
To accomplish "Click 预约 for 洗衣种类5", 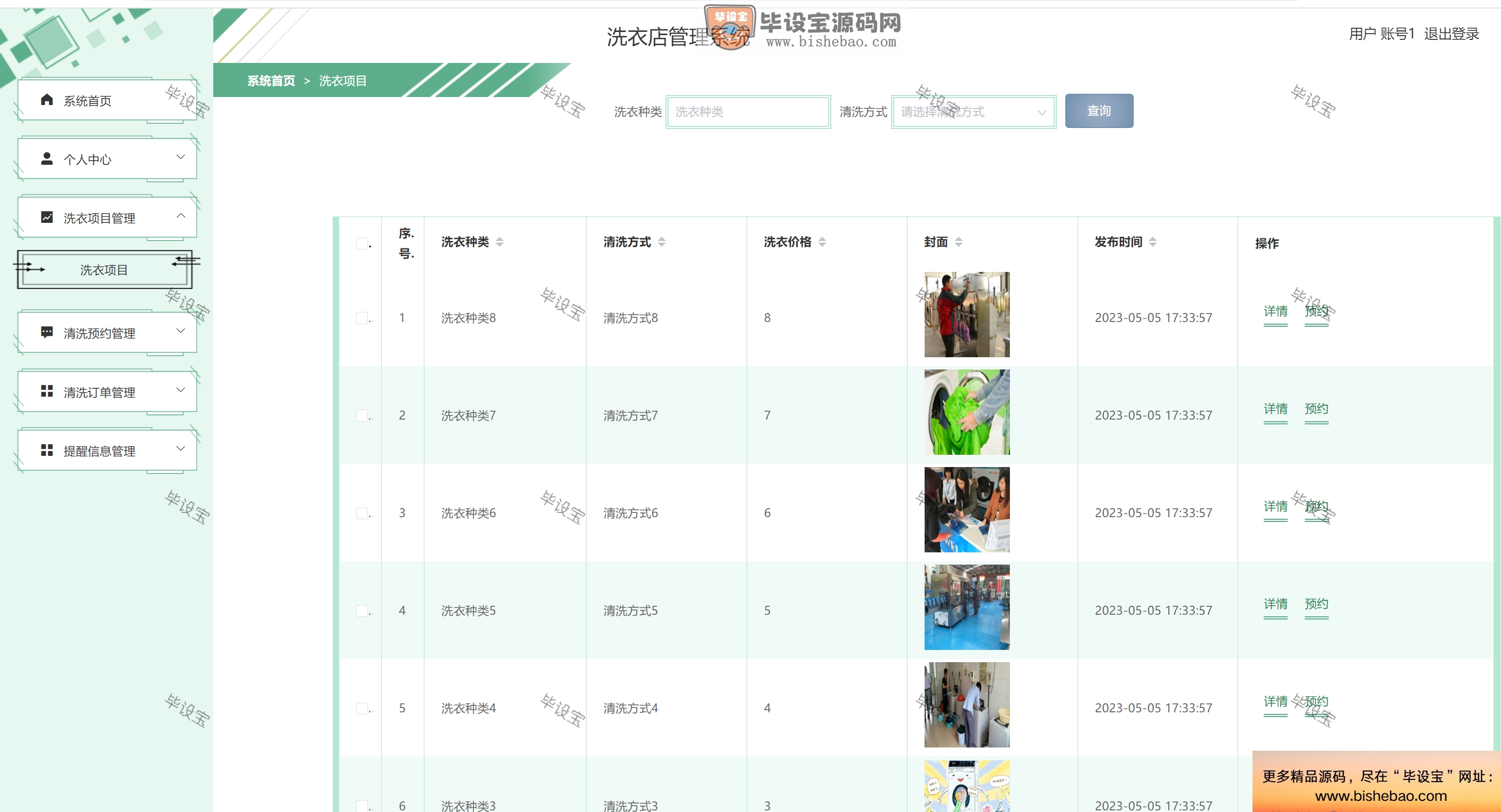I will coord(1317,604).
